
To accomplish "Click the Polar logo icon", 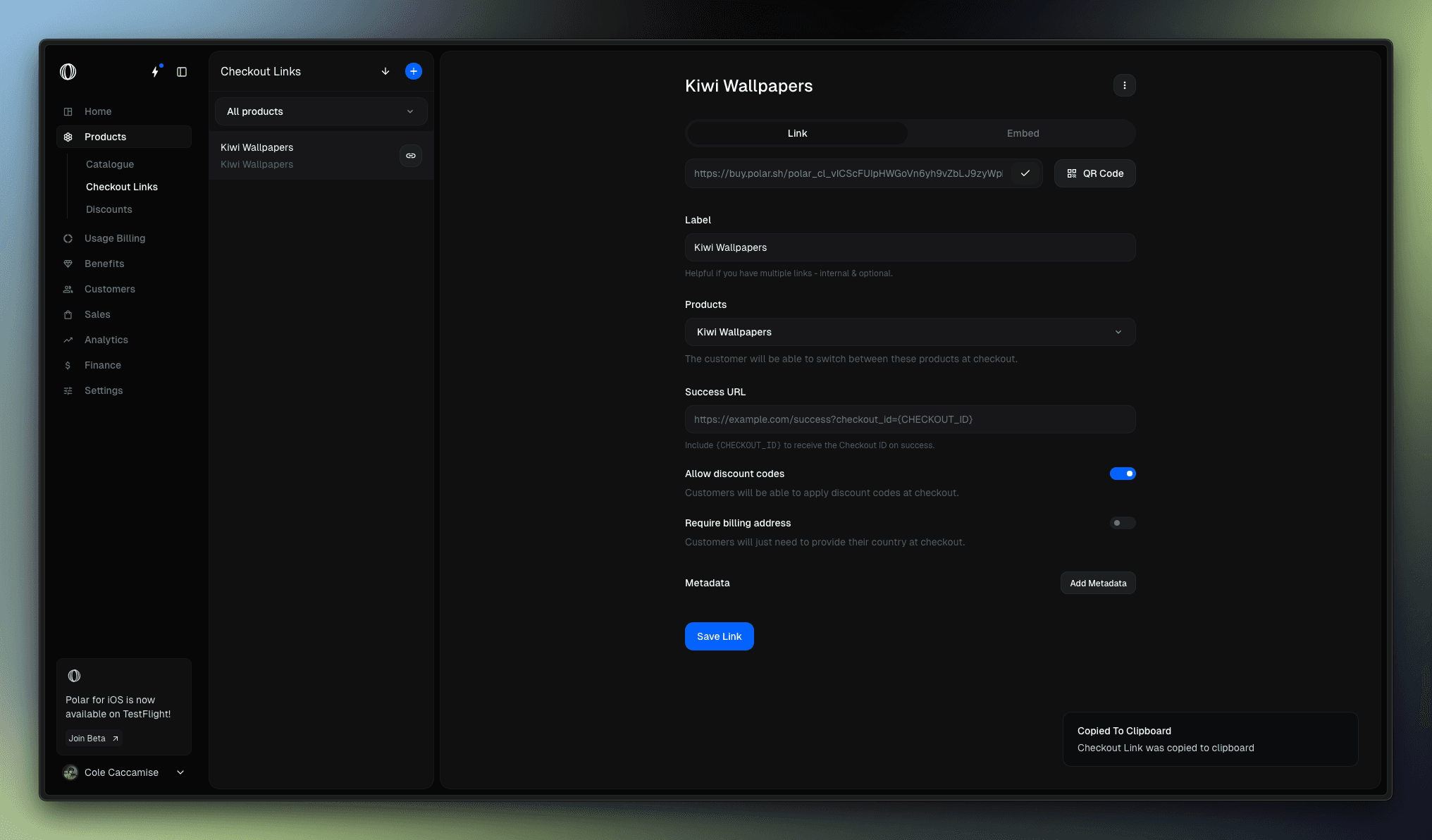I will pos(68,72).
